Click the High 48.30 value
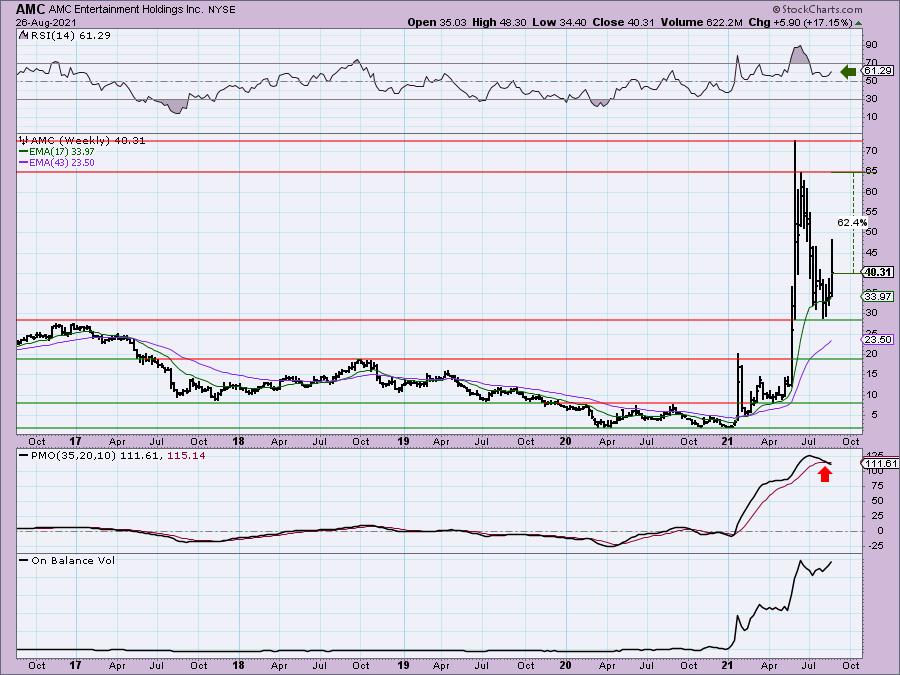900x675 pixels. pyautogui.click(x=499, y=22)
